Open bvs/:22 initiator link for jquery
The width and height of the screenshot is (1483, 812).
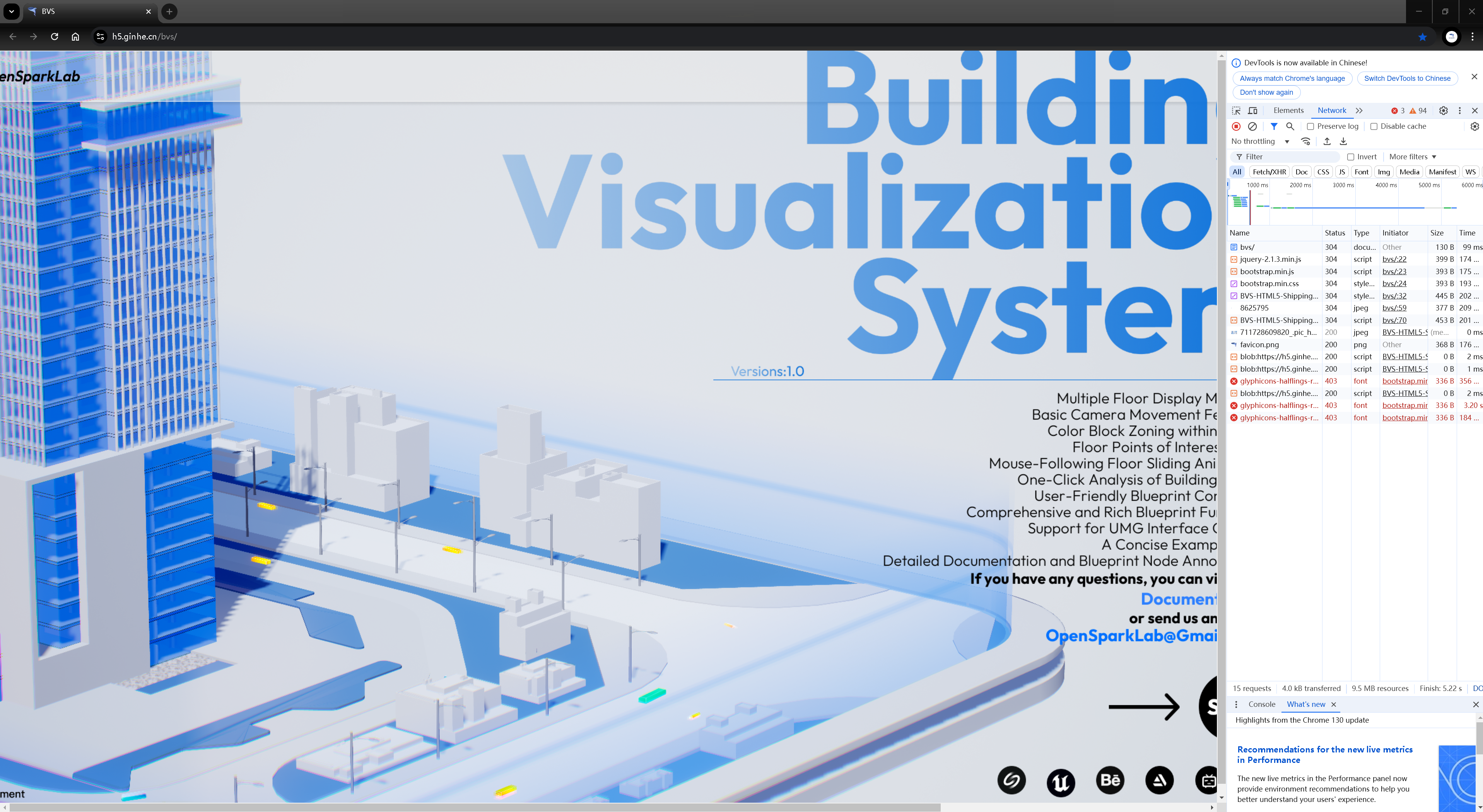point(1394,259)
